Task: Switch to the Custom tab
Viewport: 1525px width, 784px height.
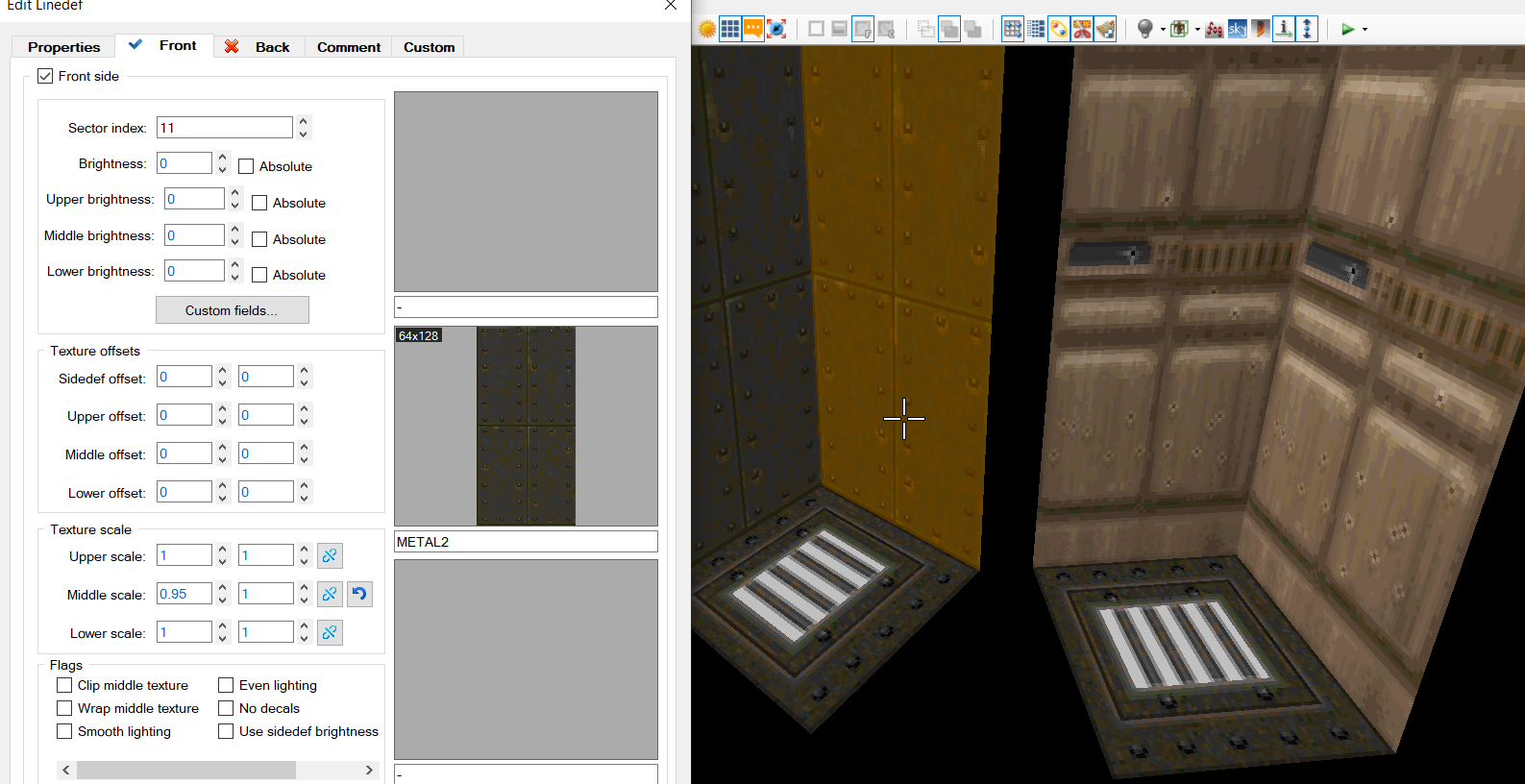Action: [x=429, y=47]
